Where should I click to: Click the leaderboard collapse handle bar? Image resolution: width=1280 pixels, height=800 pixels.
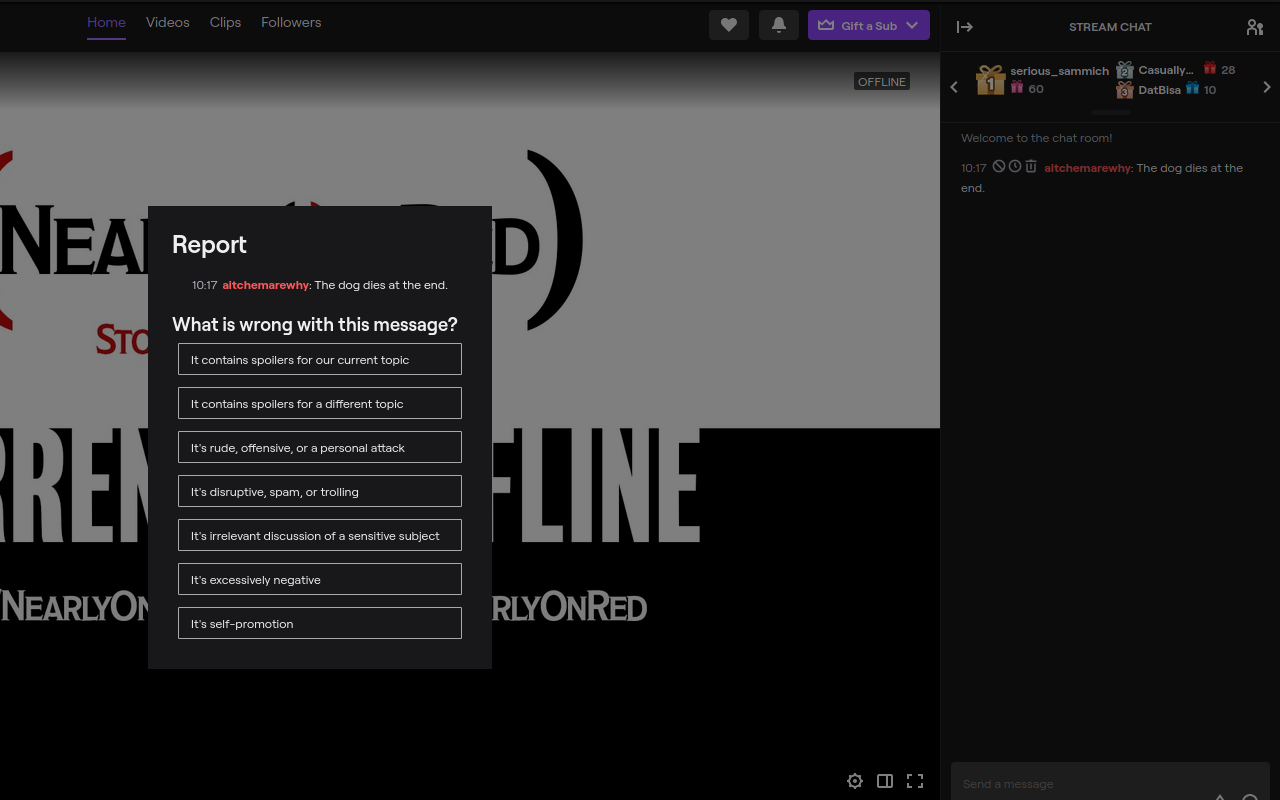tap(1111, 112)
